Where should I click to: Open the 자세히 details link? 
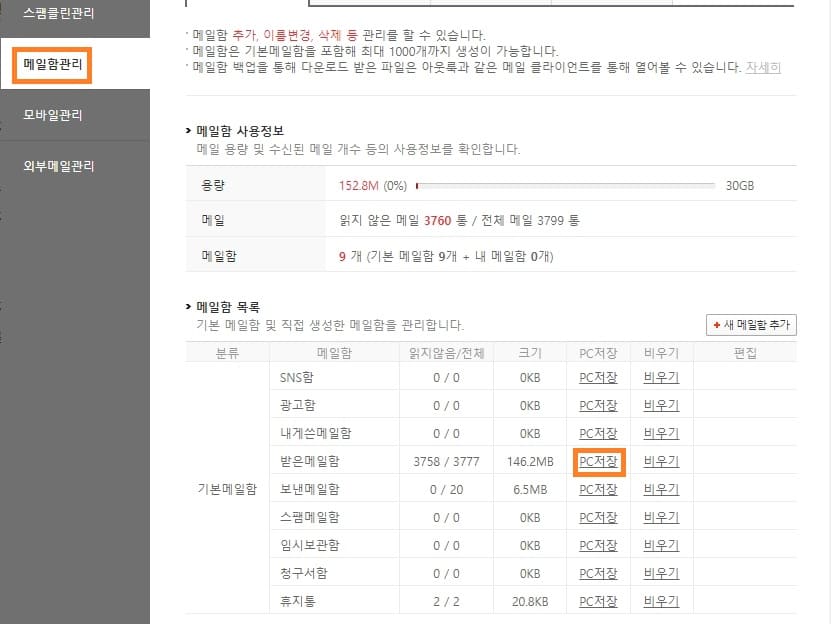[763, 67]
